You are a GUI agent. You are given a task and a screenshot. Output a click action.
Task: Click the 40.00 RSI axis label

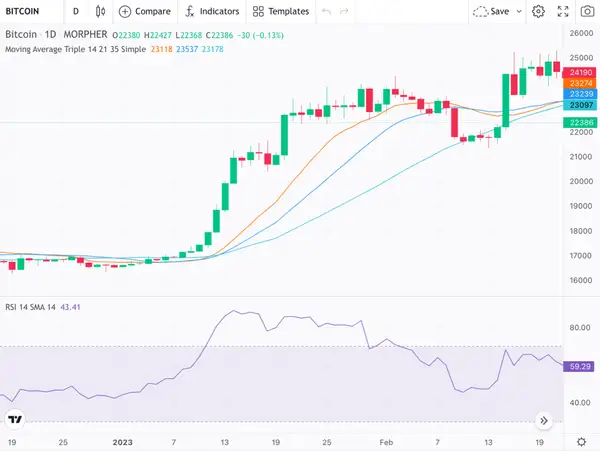(x=580, y=402)
